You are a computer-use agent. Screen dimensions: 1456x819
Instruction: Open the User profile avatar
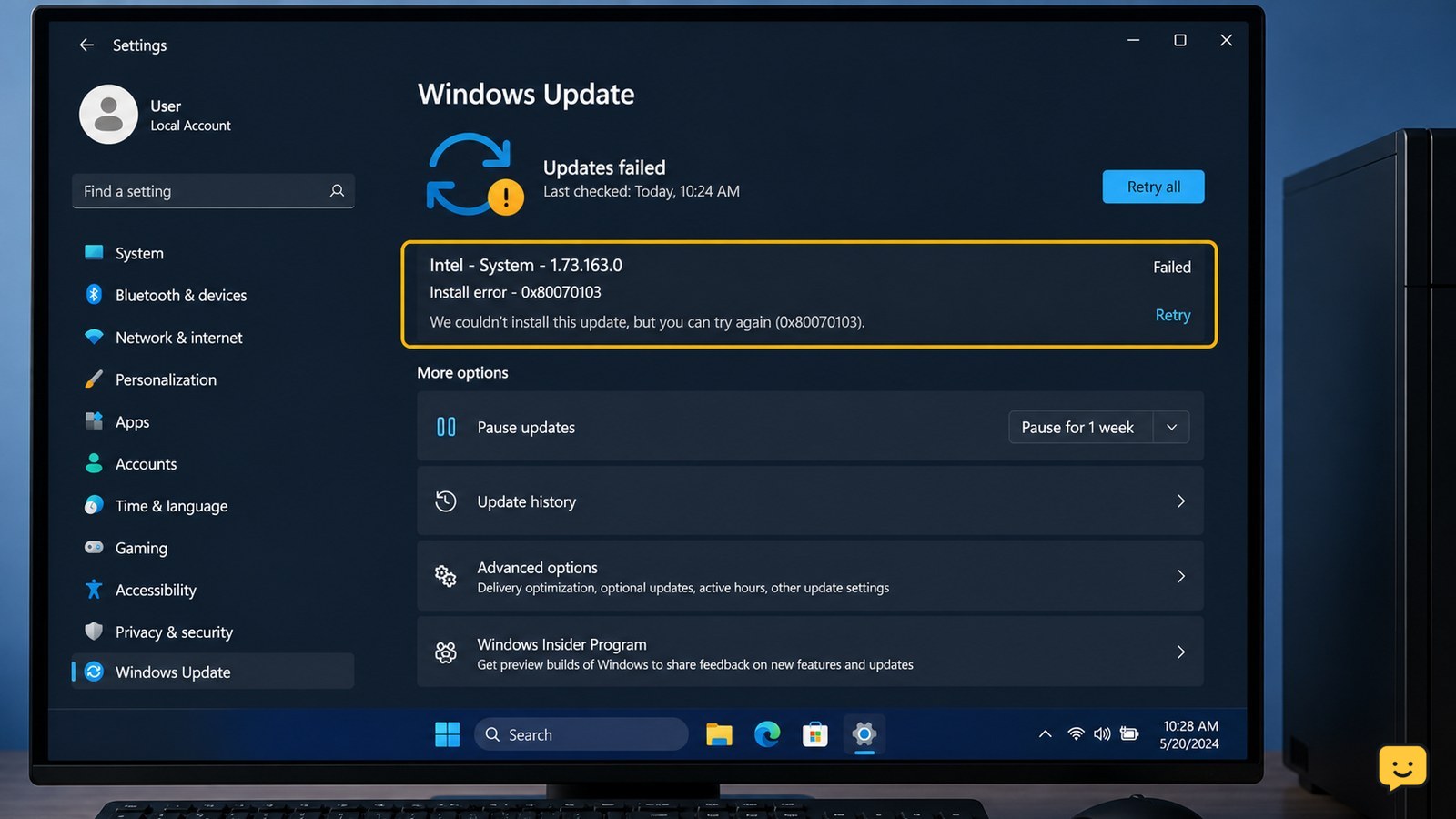click(108, 115)
